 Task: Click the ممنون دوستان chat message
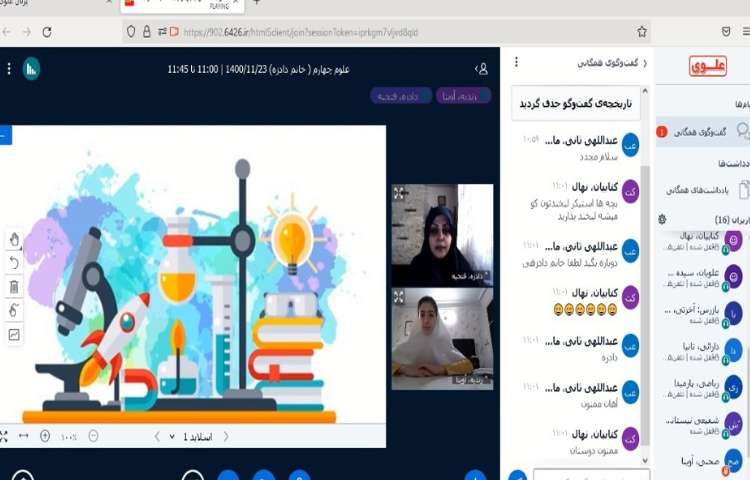594,450
